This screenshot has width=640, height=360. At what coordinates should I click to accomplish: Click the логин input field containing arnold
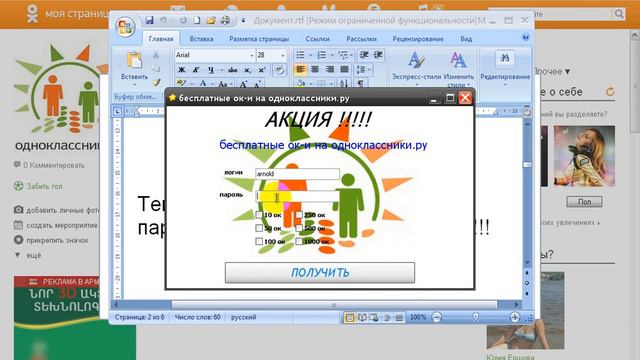(x=297, y=173)
